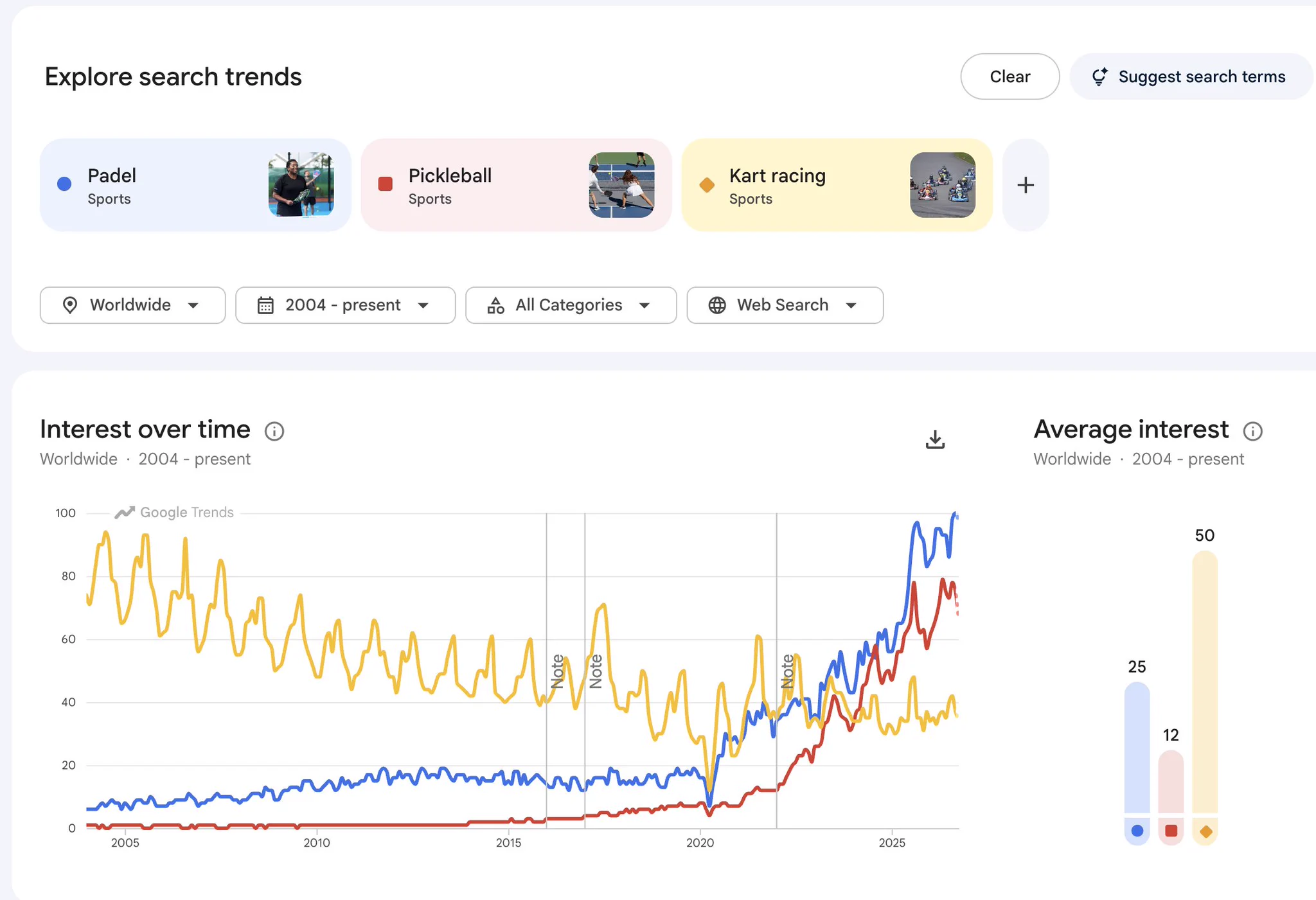The image size is (1316, 900).
Task: Click the Kart racing average bar labeled 50
Action: [x=1205, y=682]
